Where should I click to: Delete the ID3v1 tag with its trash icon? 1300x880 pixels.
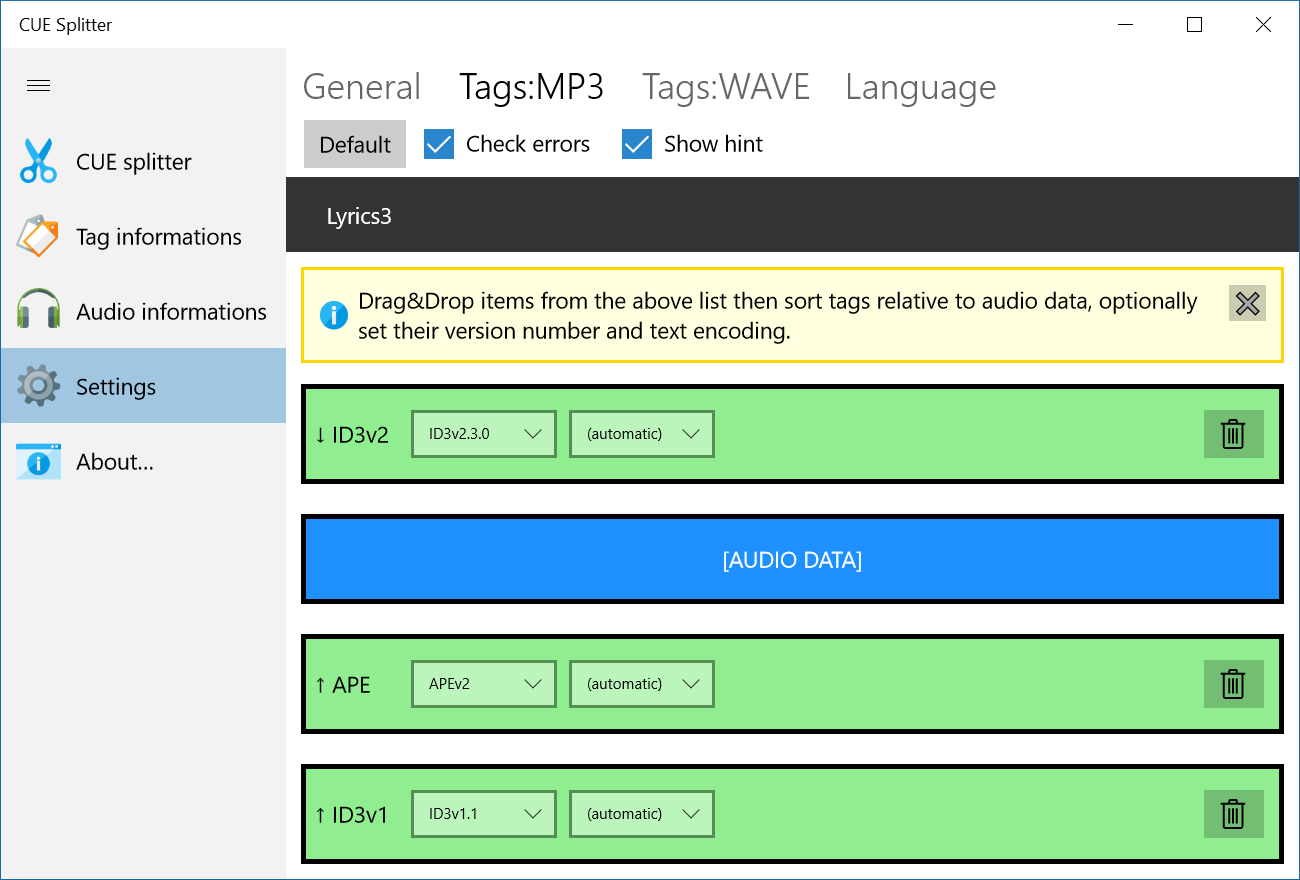coord(1233,814)
